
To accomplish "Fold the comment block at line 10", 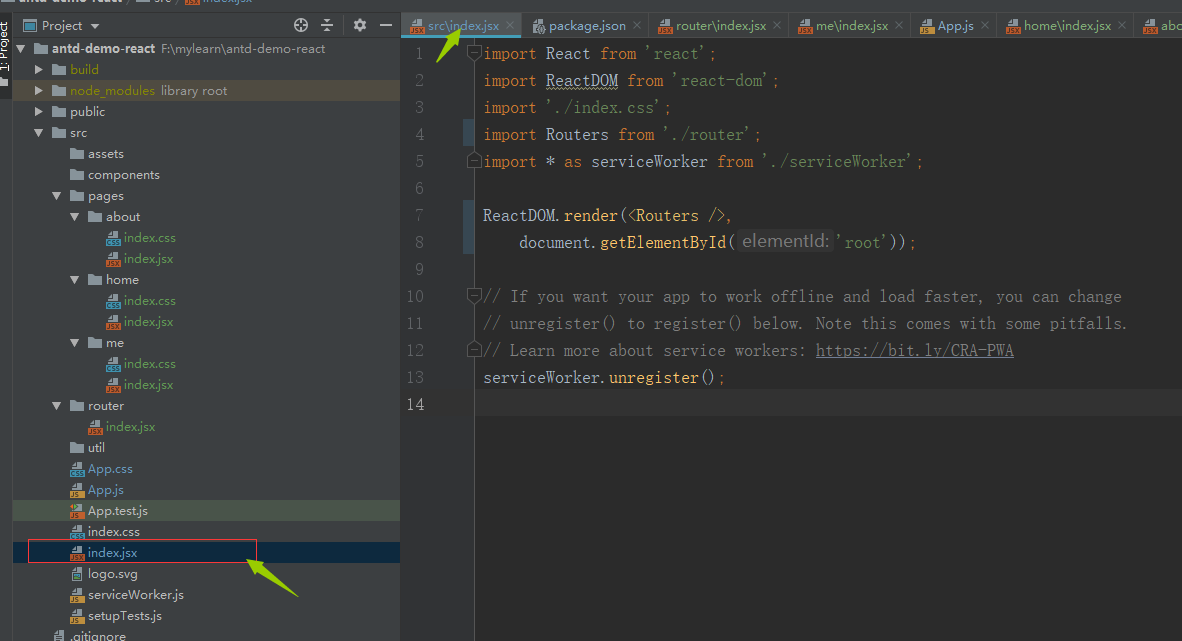I will click(x=474, y=296).
